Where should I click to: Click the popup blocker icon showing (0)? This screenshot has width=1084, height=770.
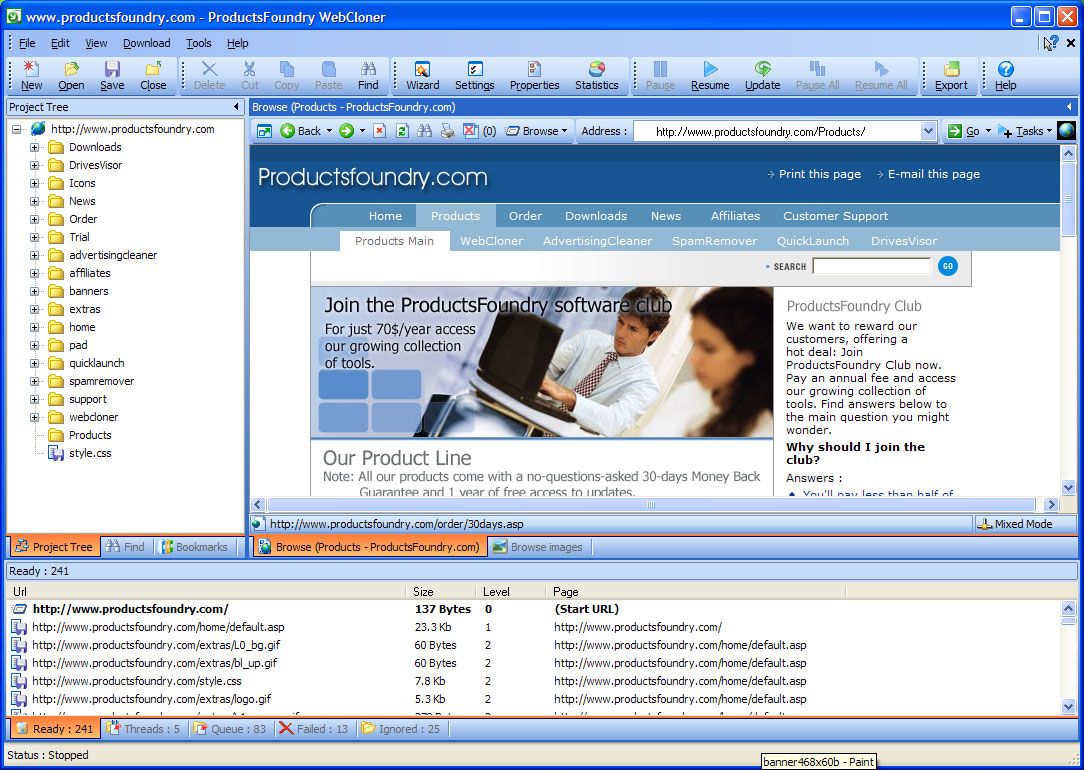click(x=479, y=131)
